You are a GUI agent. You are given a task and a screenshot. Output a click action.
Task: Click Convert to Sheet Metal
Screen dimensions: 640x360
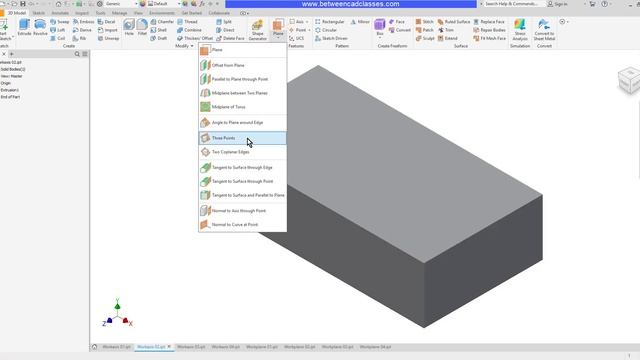pos(544,29)
